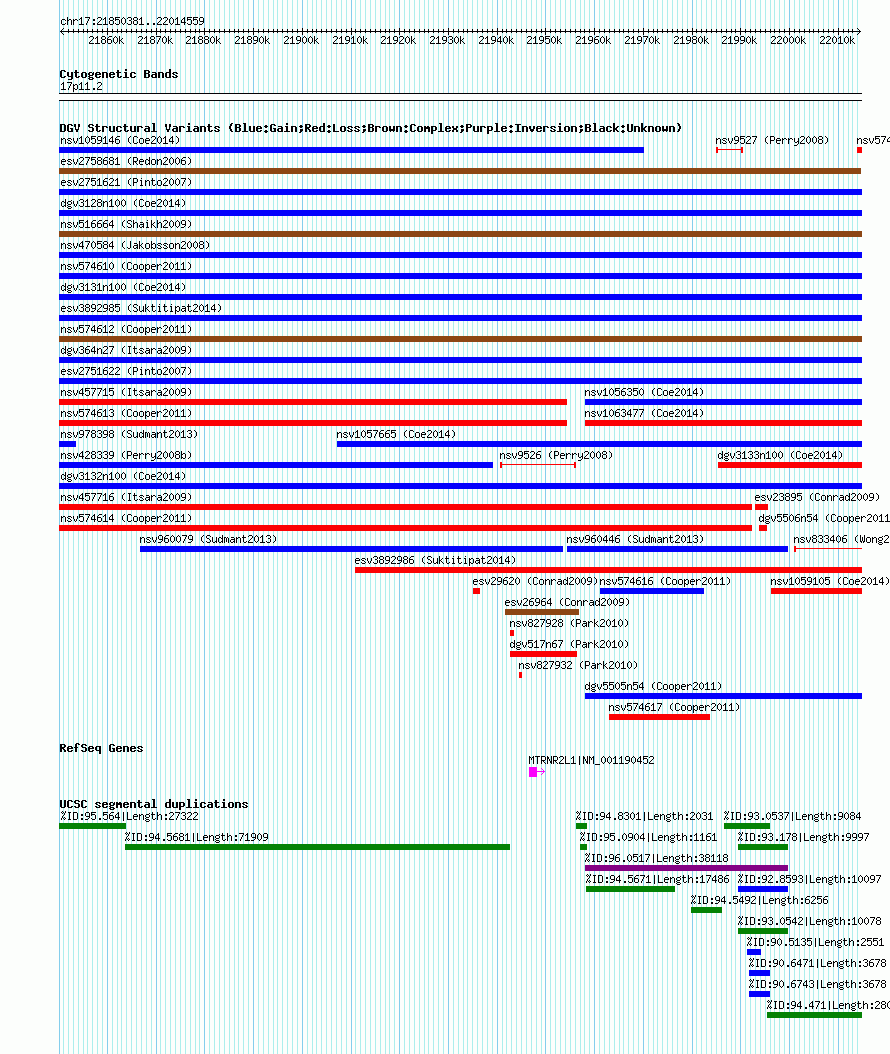
Task: Click the nsv1059146 (Coe2014) variant label
Action: pyautogui.click(x=120, y=140)
